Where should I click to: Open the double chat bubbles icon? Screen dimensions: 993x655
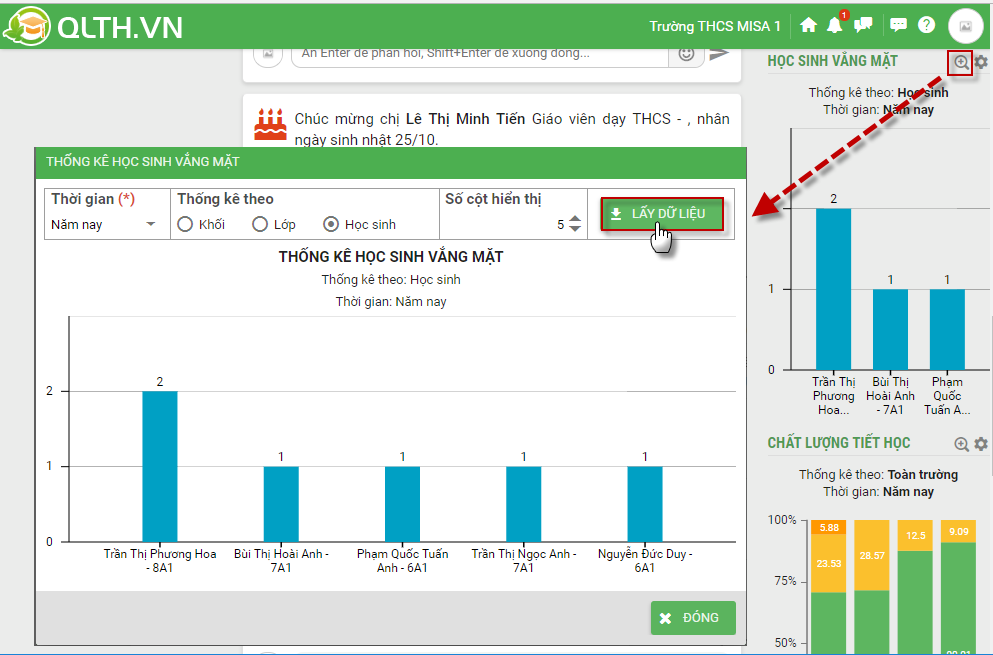(x=863, y=25)
